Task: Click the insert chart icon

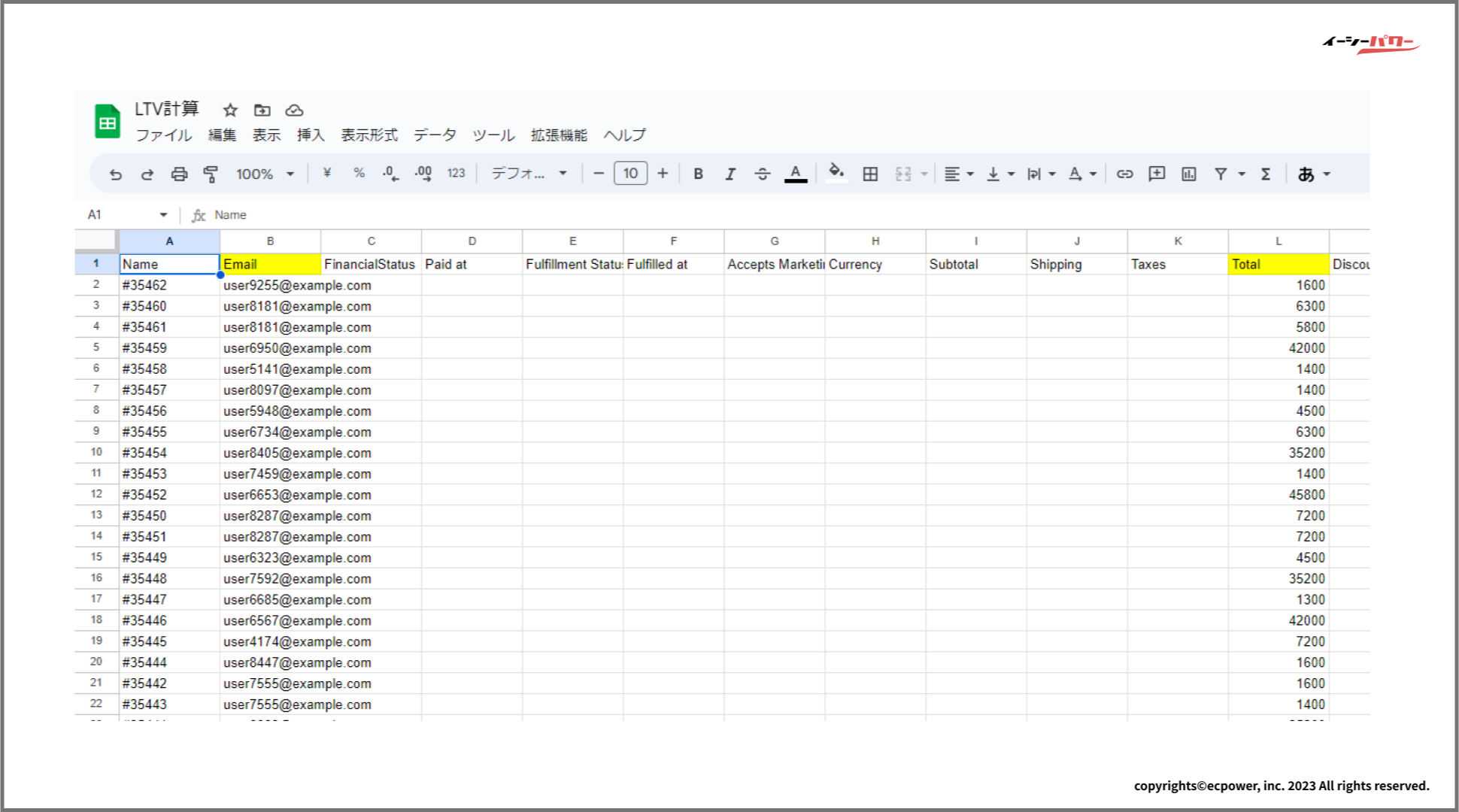Action: 1188,174
